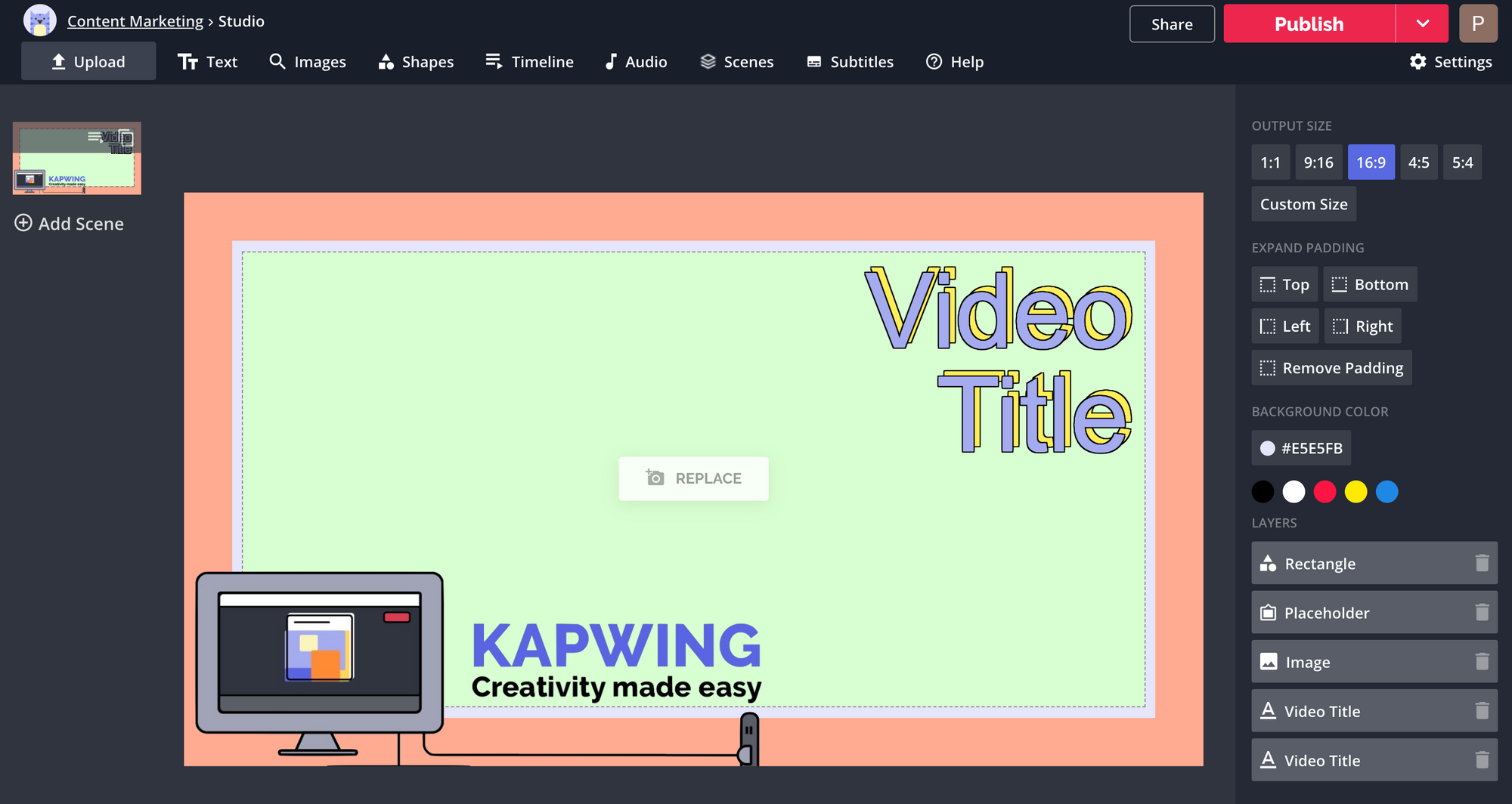The image size is (1512, 804).
Task: Select the first scene thumbnail
Action: pos(77,158)
